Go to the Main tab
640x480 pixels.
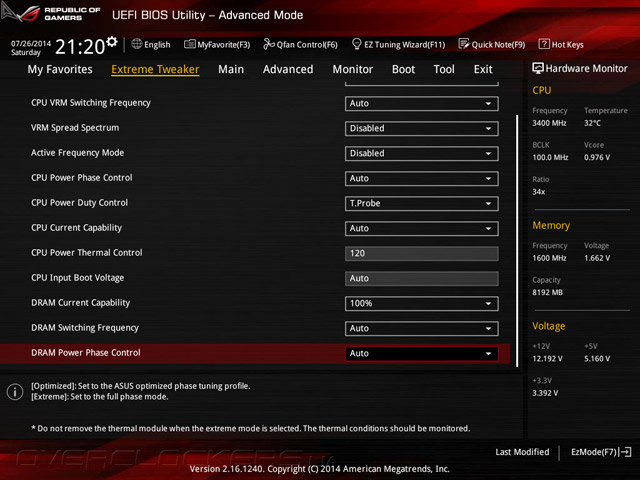[231, 69]
